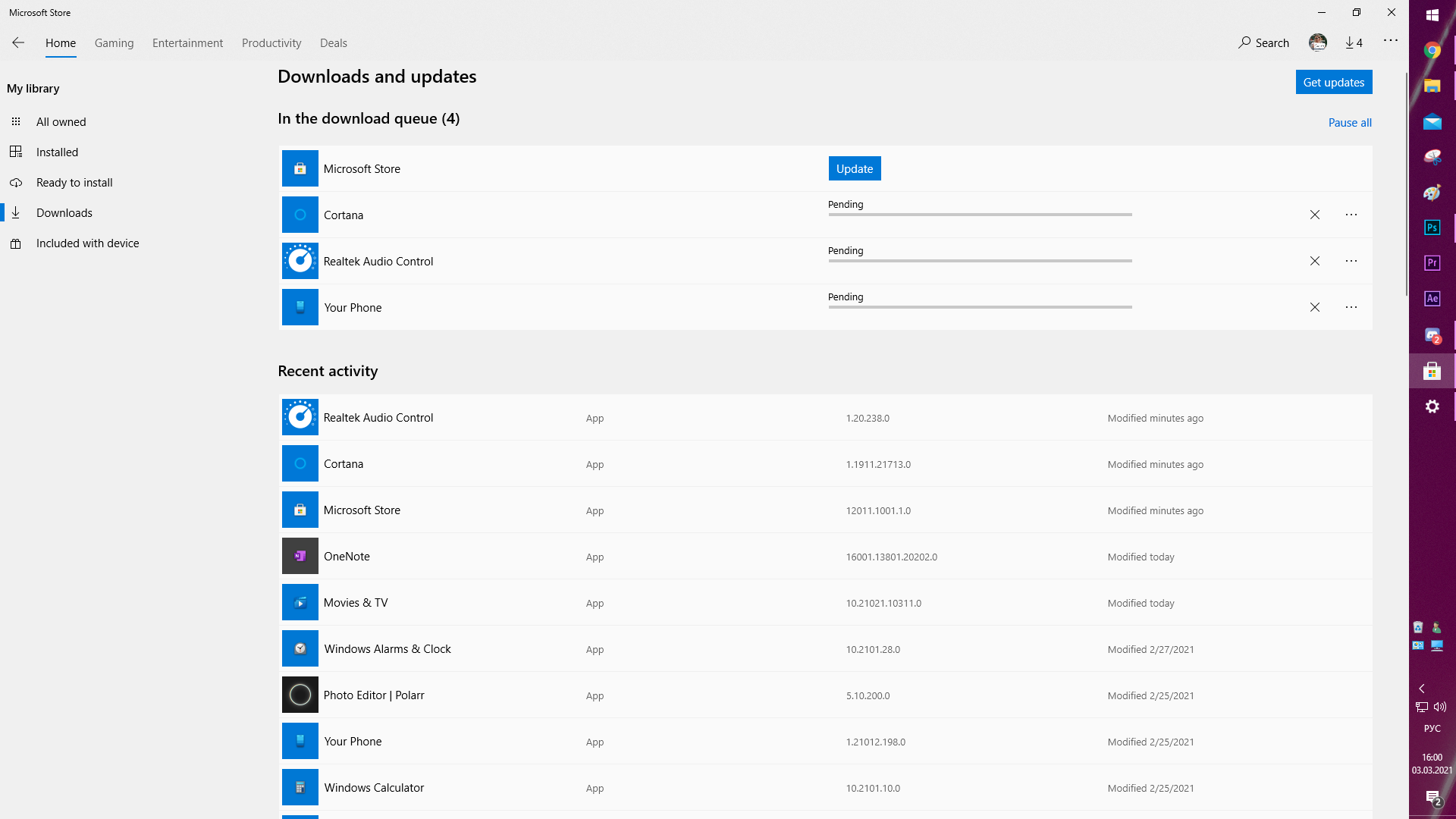1456x819 pixels.
Task: Open more options for Realtek Audio Control in queue
Action: (1351, 261)
